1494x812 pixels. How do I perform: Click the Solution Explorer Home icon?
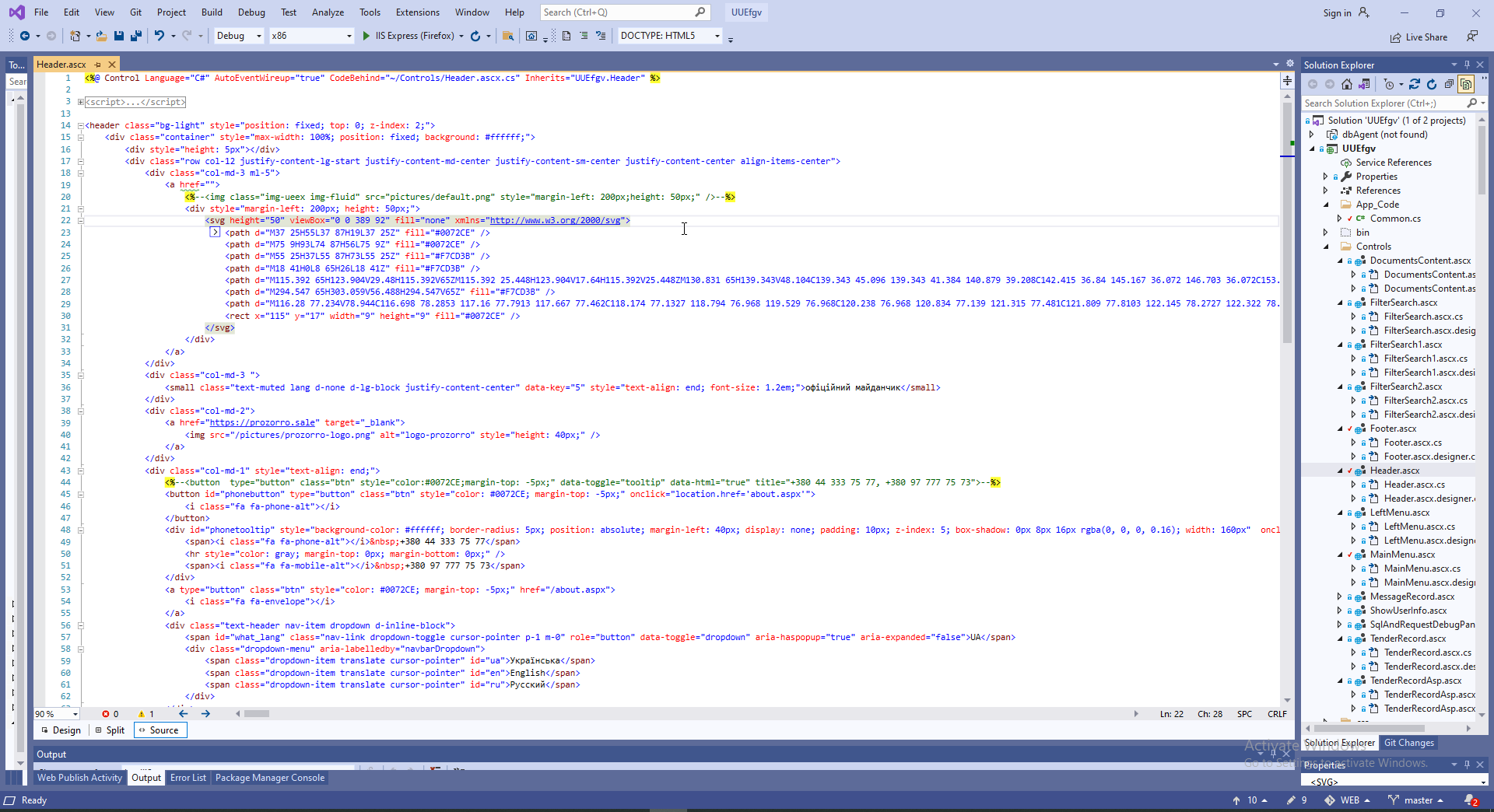tap(1347, 84)
